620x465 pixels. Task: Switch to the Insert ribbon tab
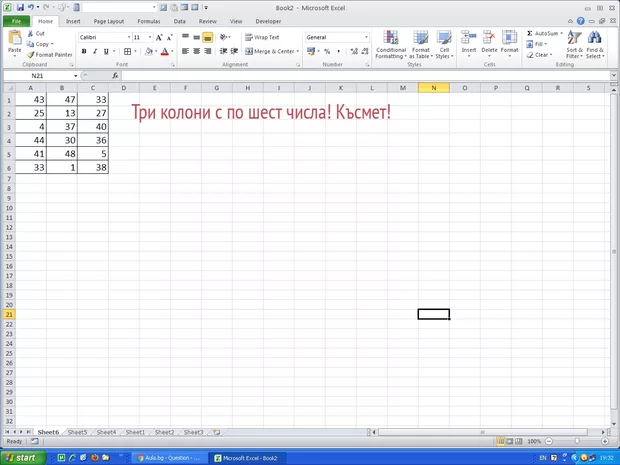73,21
